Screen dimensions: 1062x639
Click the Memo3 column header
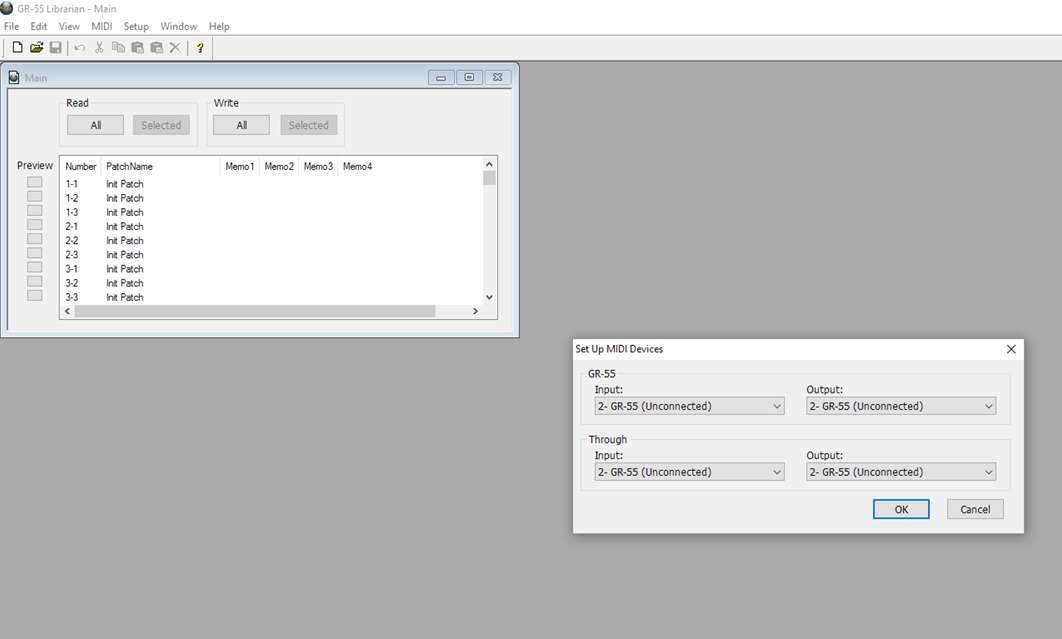pos(318,166)
